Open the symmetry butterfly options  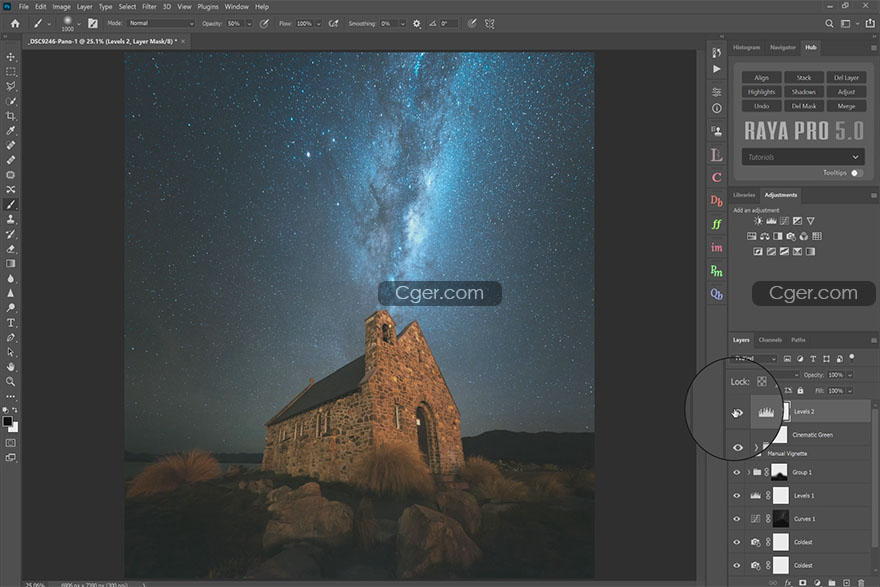(x=489, y=24)
